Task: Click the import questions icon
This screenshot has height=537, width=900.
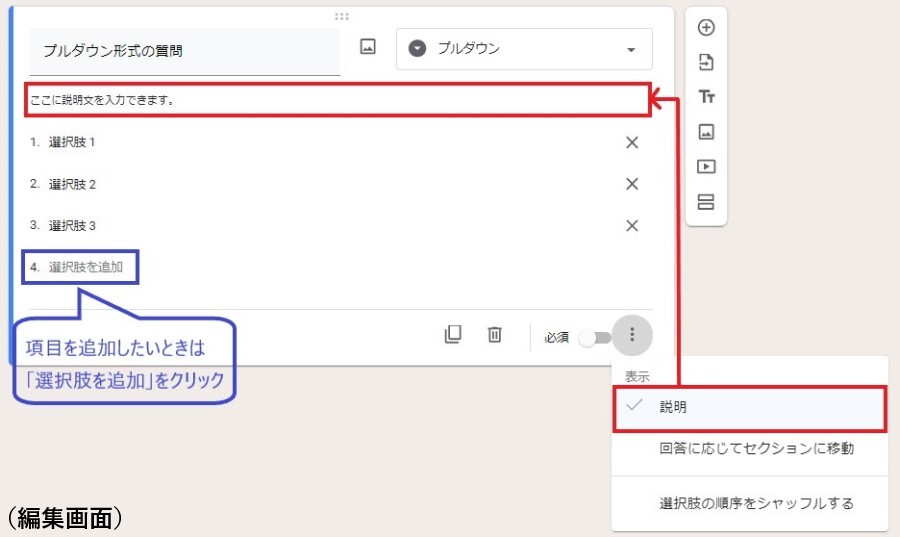Action: 706,62
